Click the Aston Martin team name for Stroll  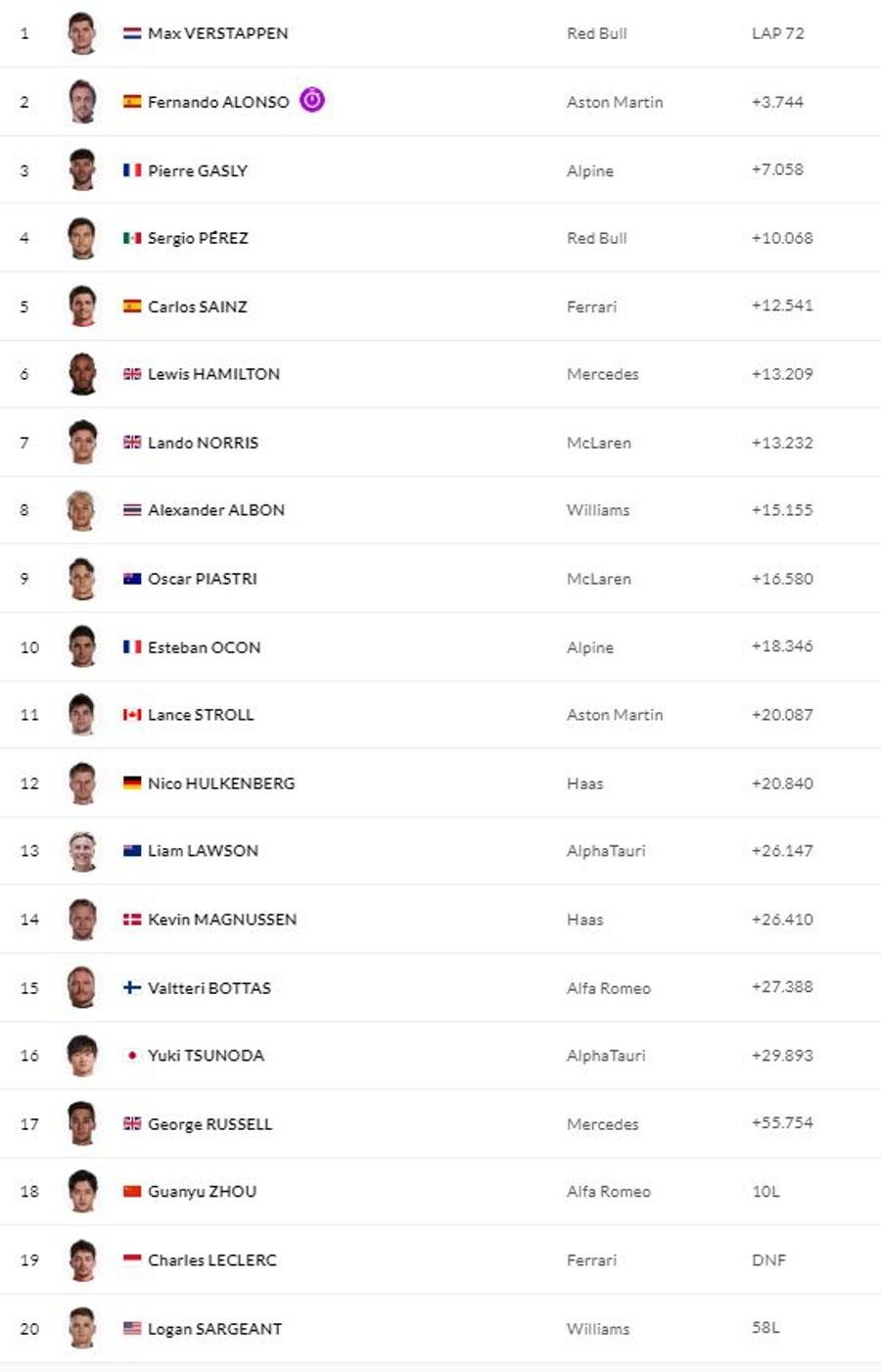point(615,715)
